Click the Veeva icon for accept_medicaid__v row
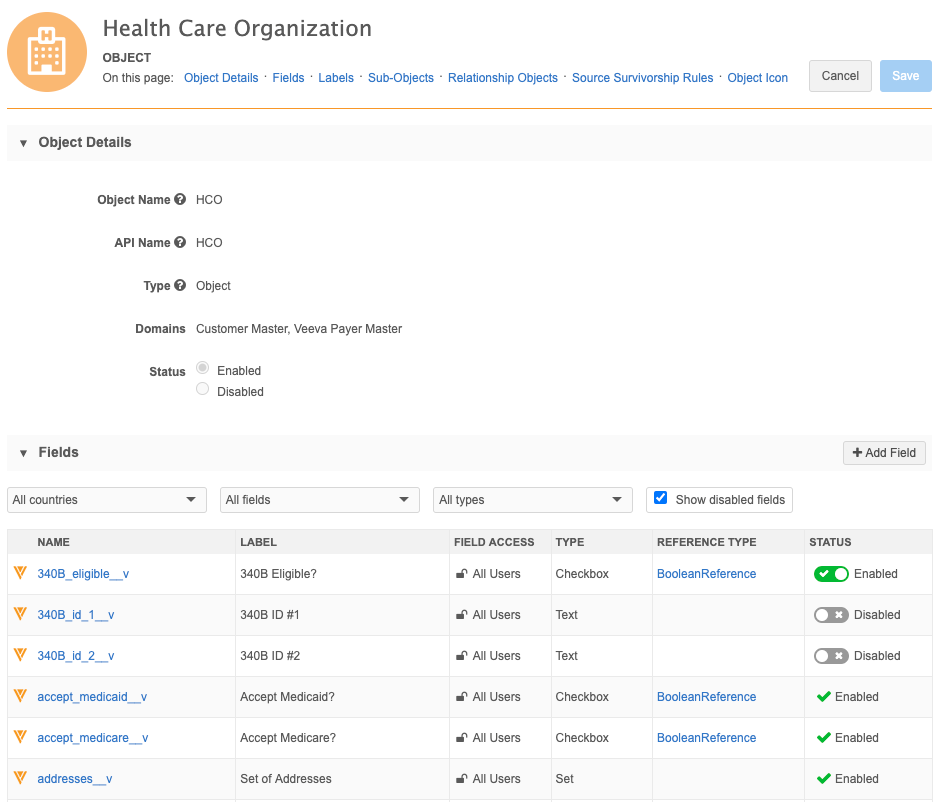Screen dimensions: 940x802 [x=20, y=696]
